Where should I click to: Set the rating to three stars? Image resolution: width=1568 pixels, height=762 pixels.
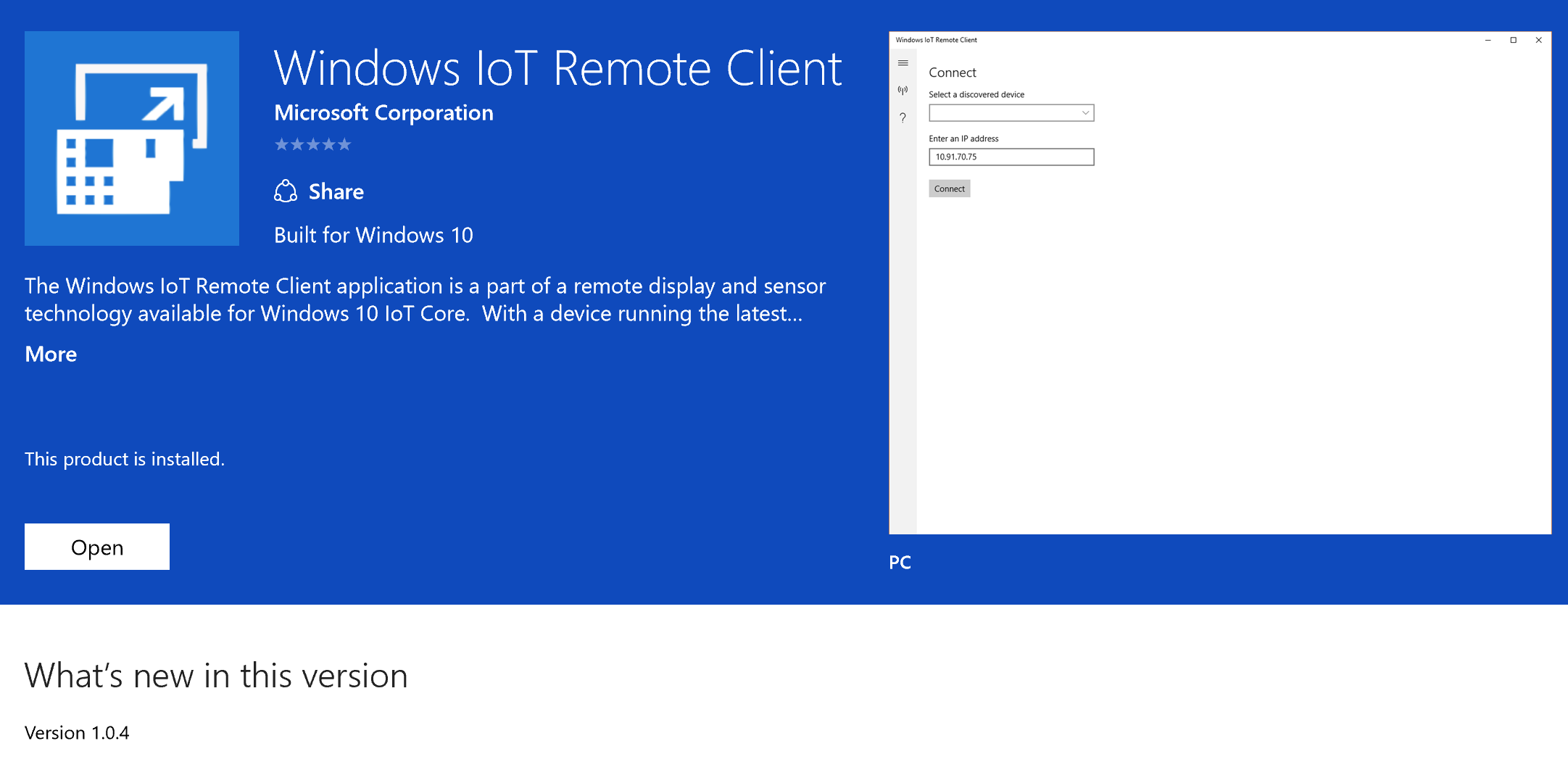coord(312,144)
